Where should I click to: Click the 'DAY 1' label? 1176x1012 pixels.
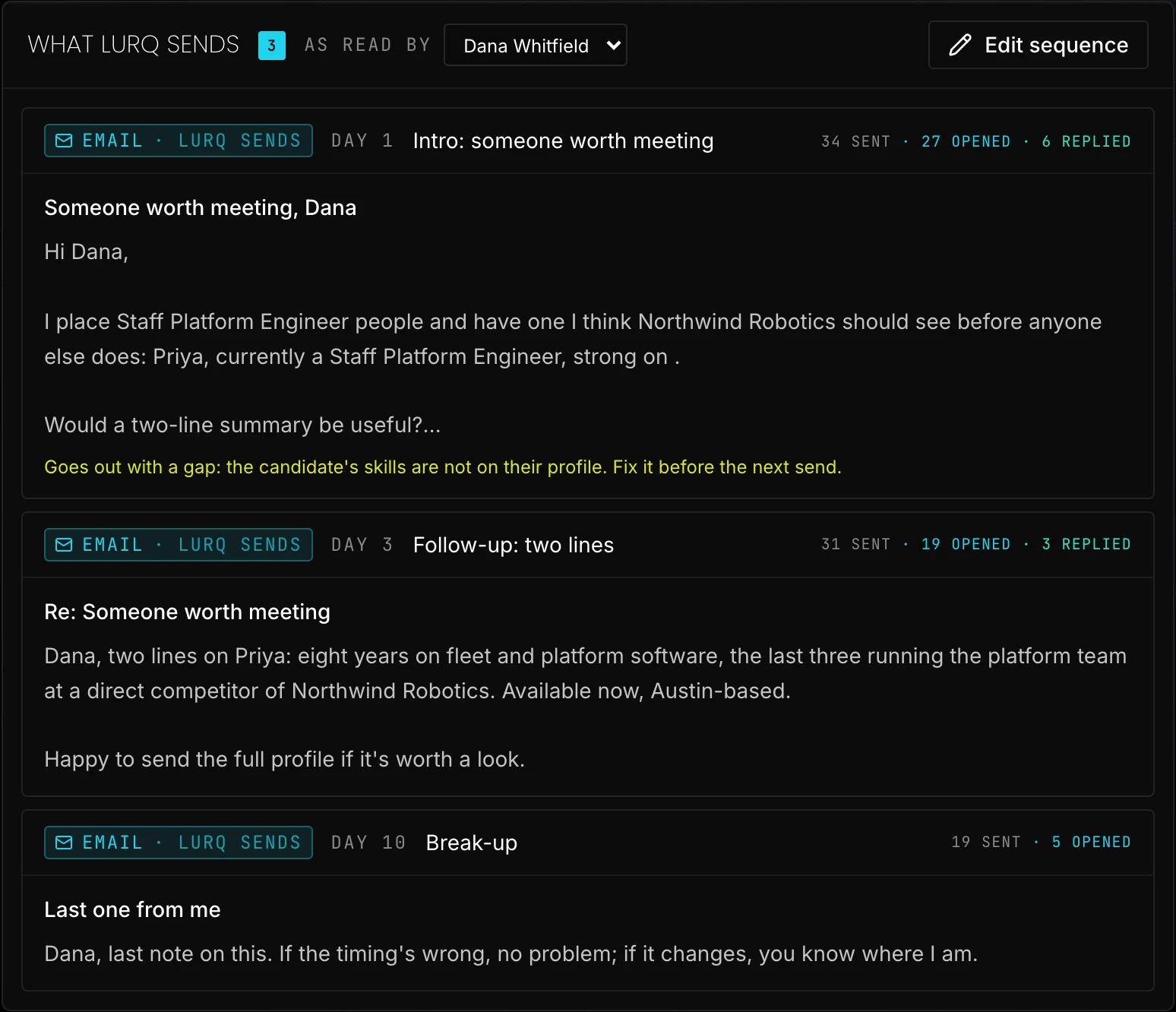click(x=362, y=141)
